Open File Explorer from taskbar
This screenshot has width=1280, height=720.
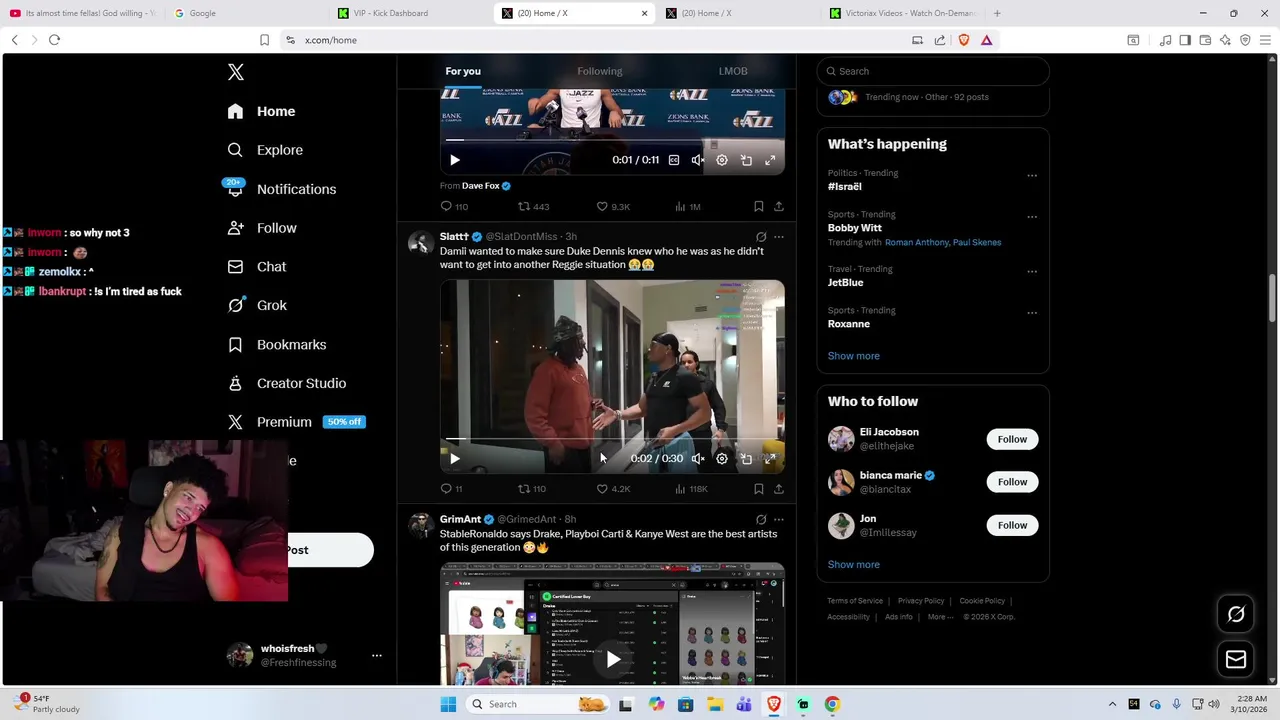[x=715, y=704]
